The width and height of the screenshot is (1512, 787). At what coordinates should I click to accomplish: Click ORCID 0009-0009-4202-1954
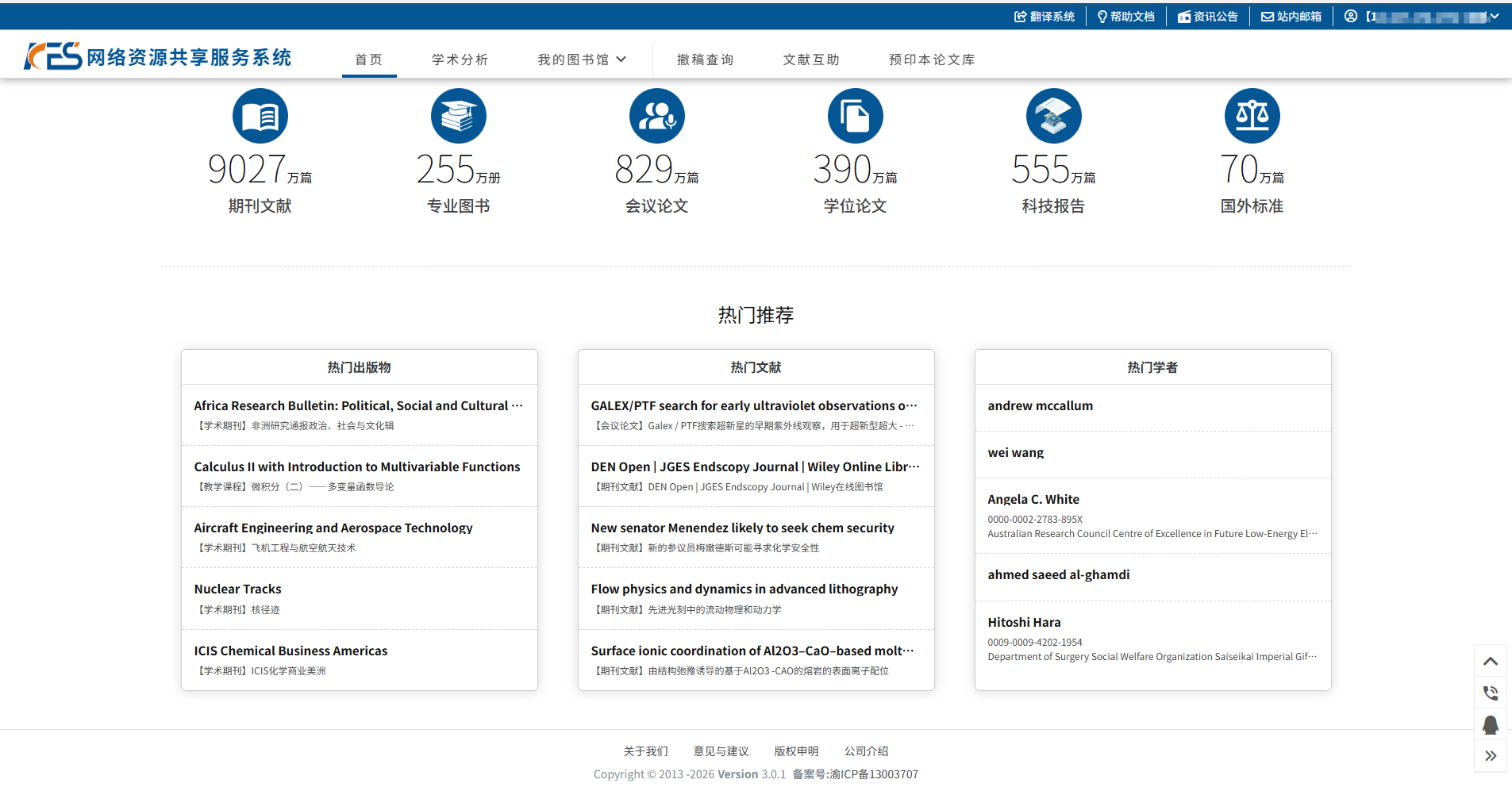tap(1035, 643)
